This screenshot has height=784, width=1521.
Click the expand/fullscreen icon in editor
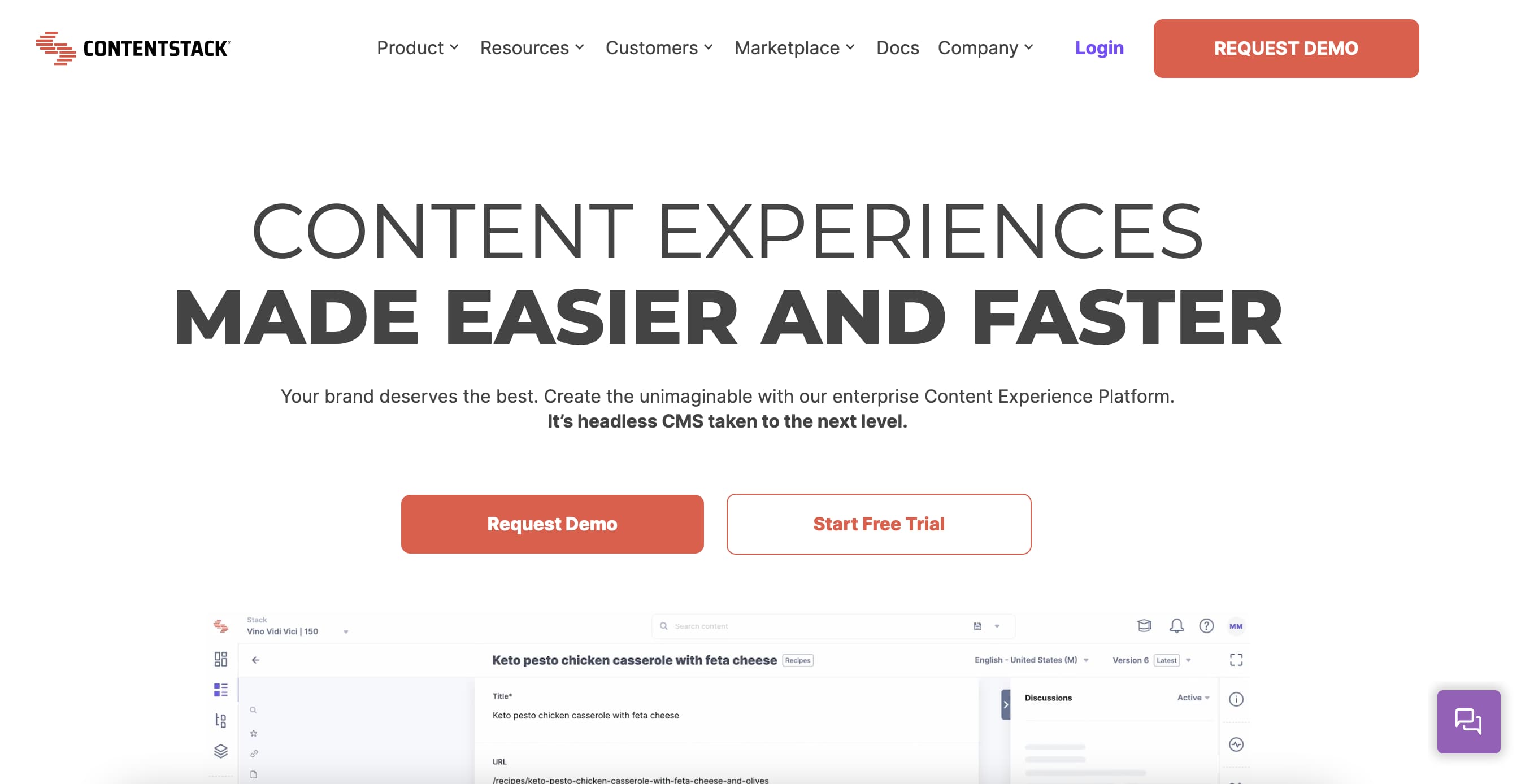[x=1237, y=660]
